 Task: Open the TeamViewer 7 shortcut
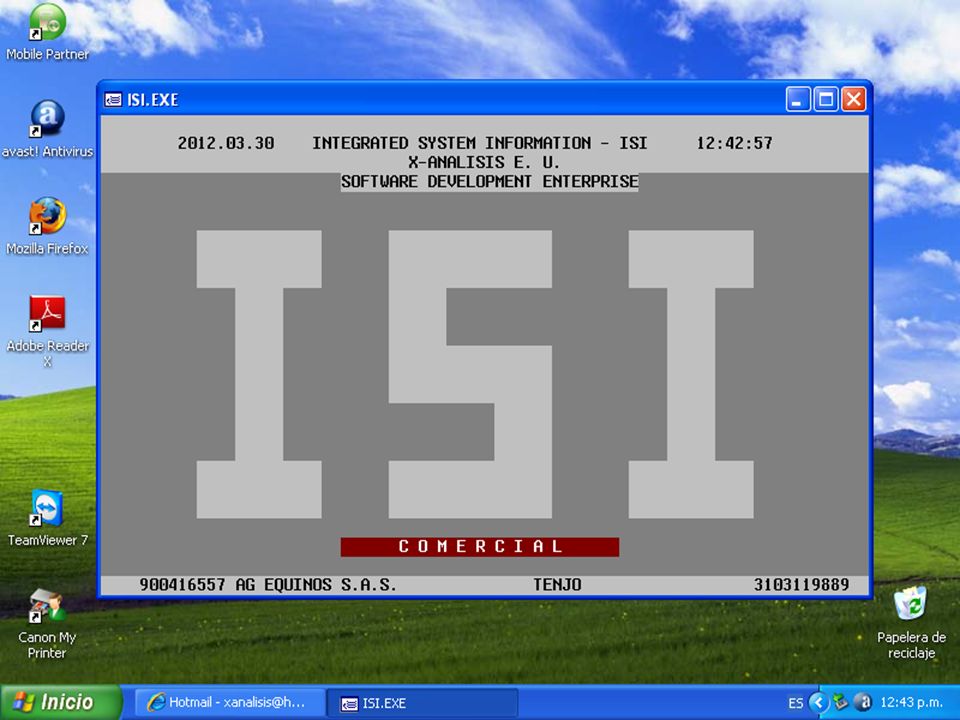pyautogui.click(x=47, y=518)
